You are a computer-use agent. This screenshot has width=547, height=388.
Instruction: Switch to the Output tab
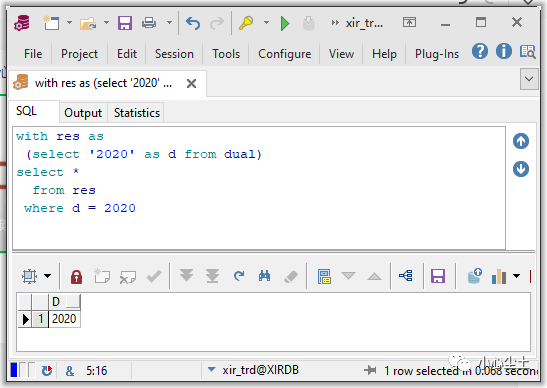[x=83, y=113]
